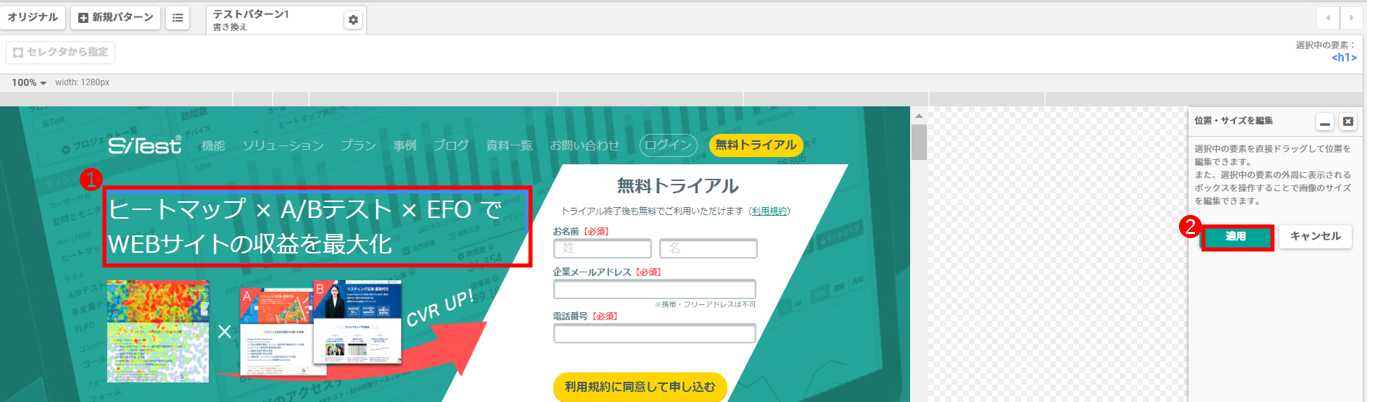Open テストパターン1 gear settings

point(353,20)
